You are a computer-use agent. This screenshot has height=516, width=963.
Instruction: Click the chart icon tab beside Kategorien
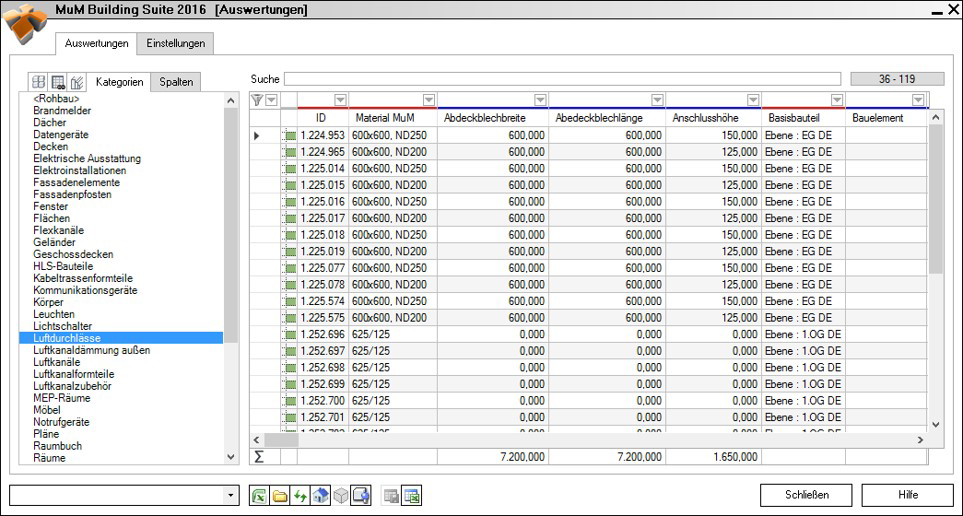point(77,82)
